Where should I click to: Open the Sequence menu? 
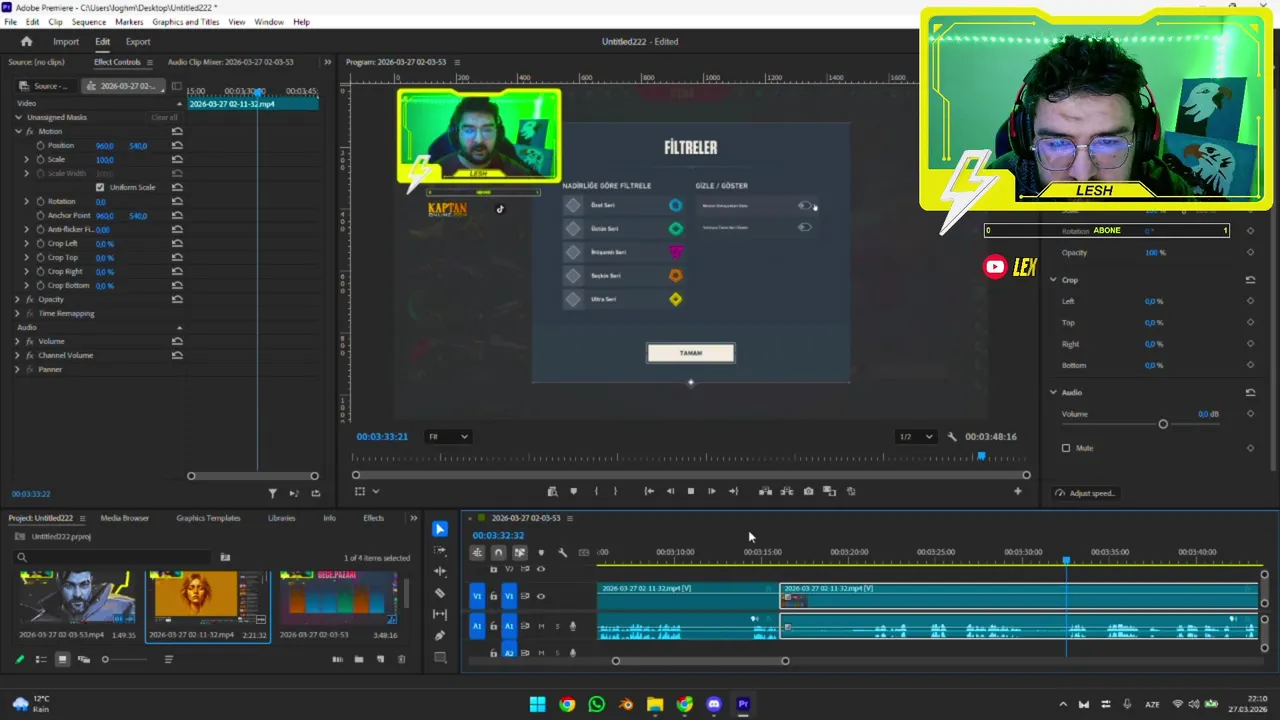point(89,22)
